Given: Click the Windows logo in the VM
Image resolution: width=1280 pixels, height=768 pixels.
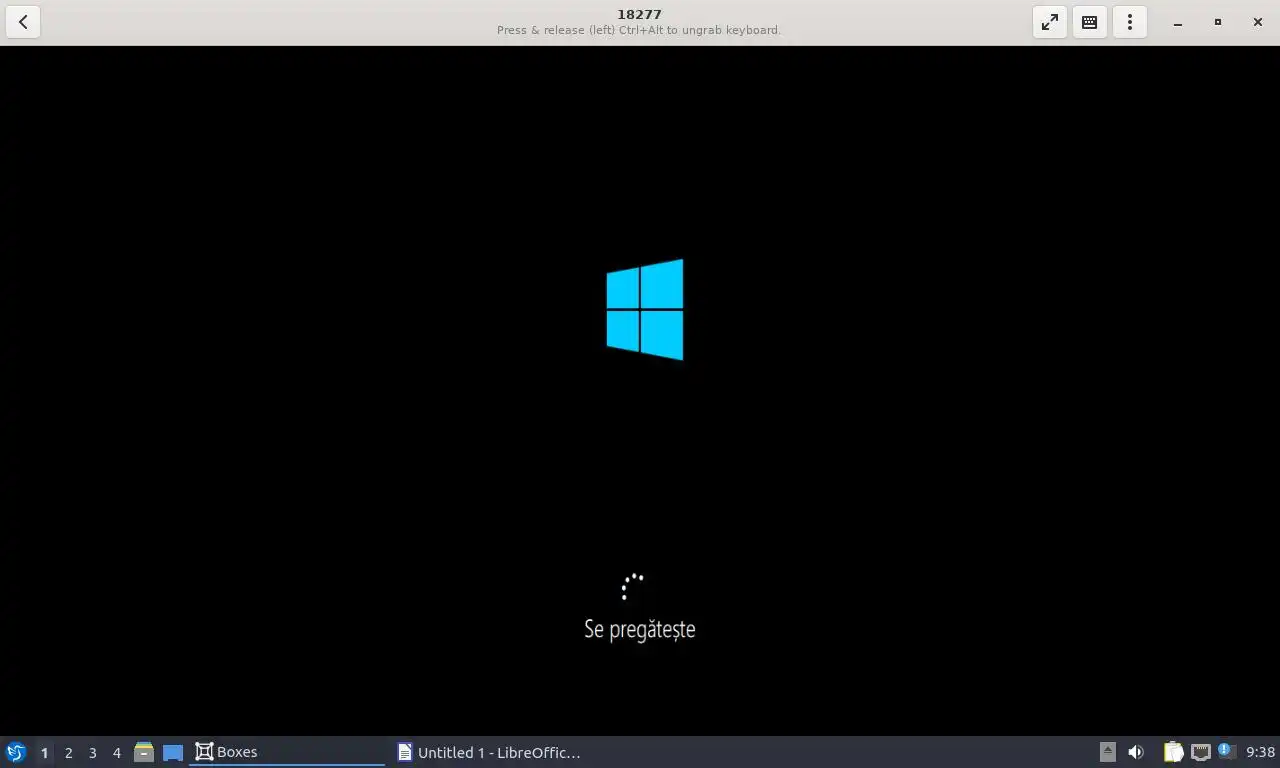Looking at the screenshot, I should pos(645,309).
